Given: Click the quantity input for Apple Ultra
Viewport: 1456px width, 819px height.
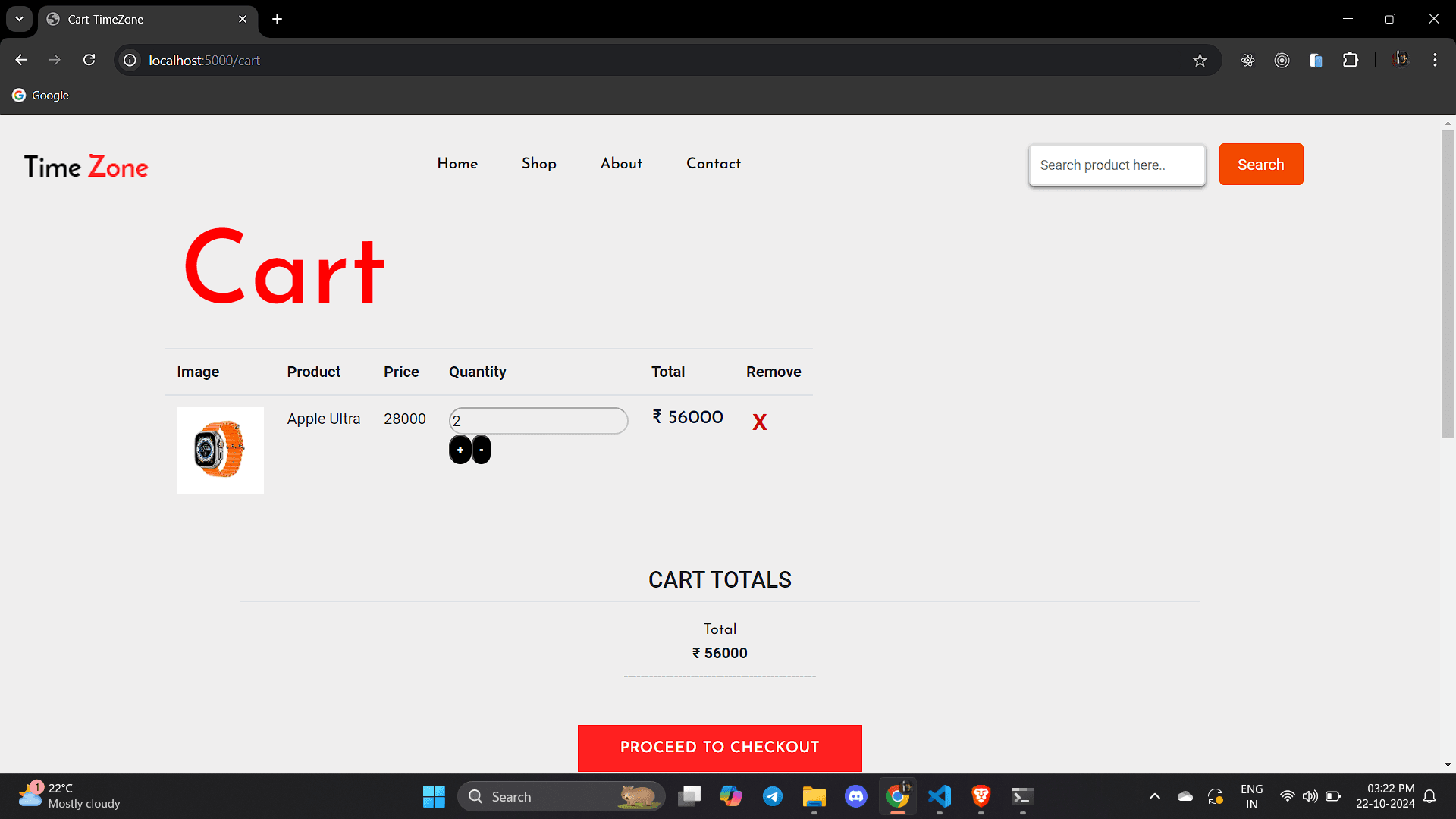Looking at the screenshot, I should [538, 421].
